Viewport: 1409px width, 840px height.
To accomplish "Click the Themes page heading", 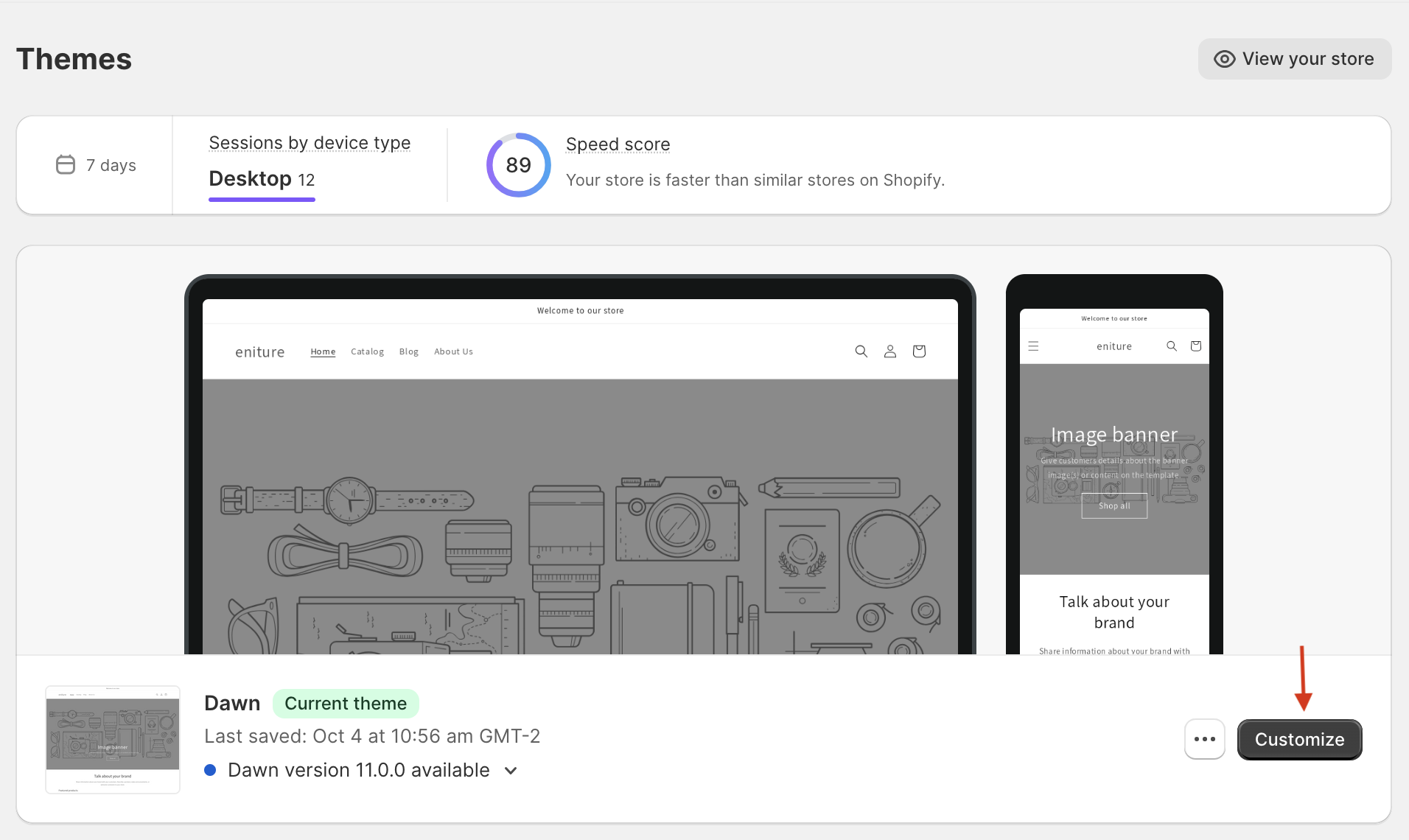I will point(74,59).
